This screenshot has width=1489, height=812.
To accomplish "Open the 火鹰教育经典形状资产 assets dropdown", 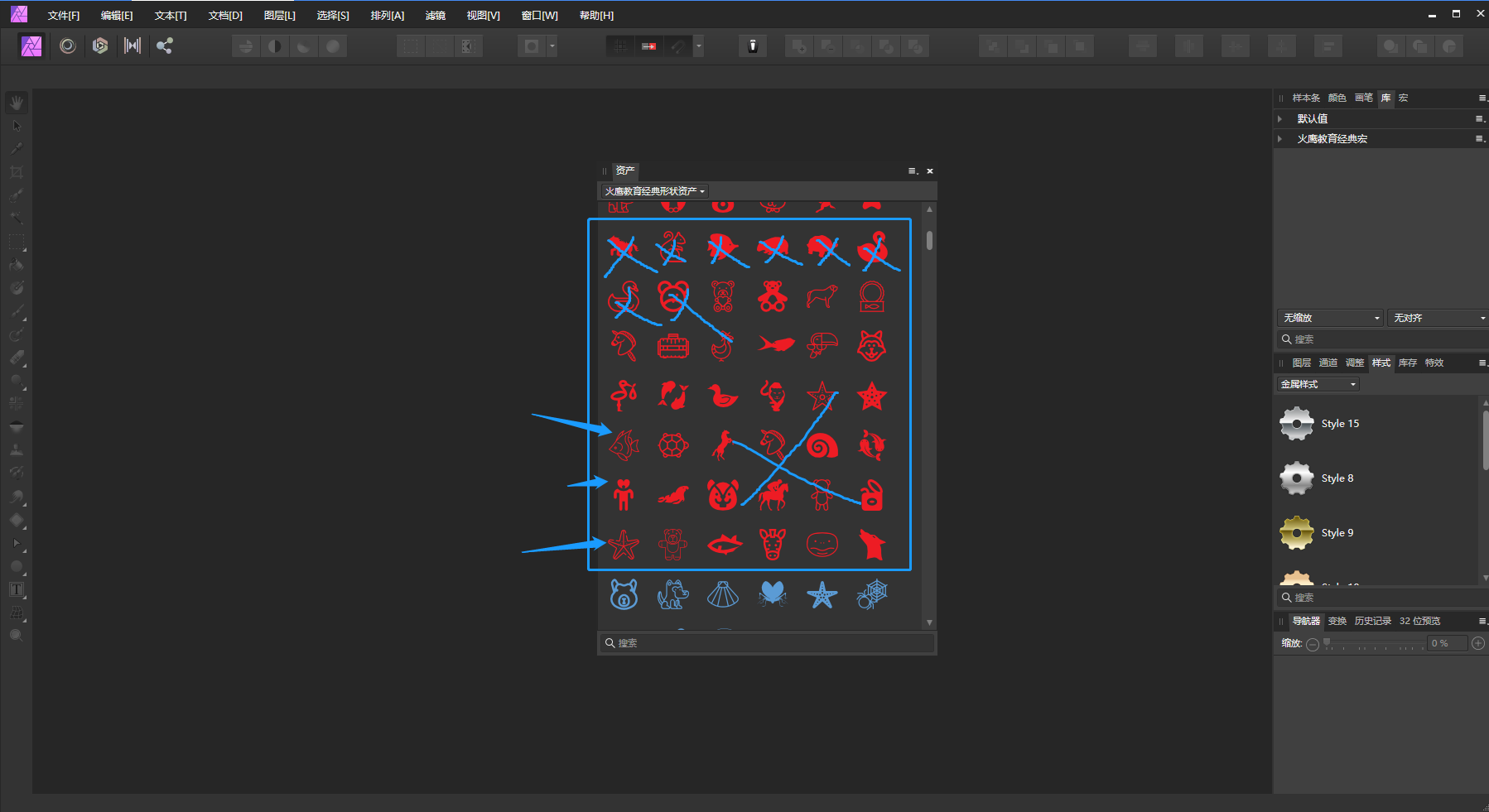I will click(x=653, y=190).
